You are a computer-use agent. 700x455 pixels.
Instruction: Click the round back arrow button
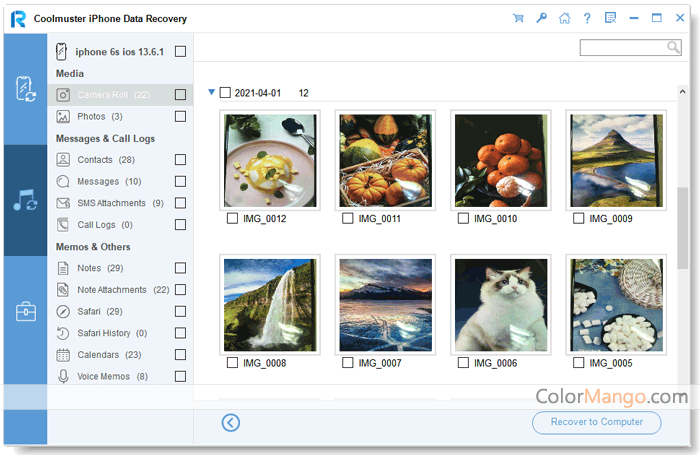pyautogui.click(x=231, y=422)
